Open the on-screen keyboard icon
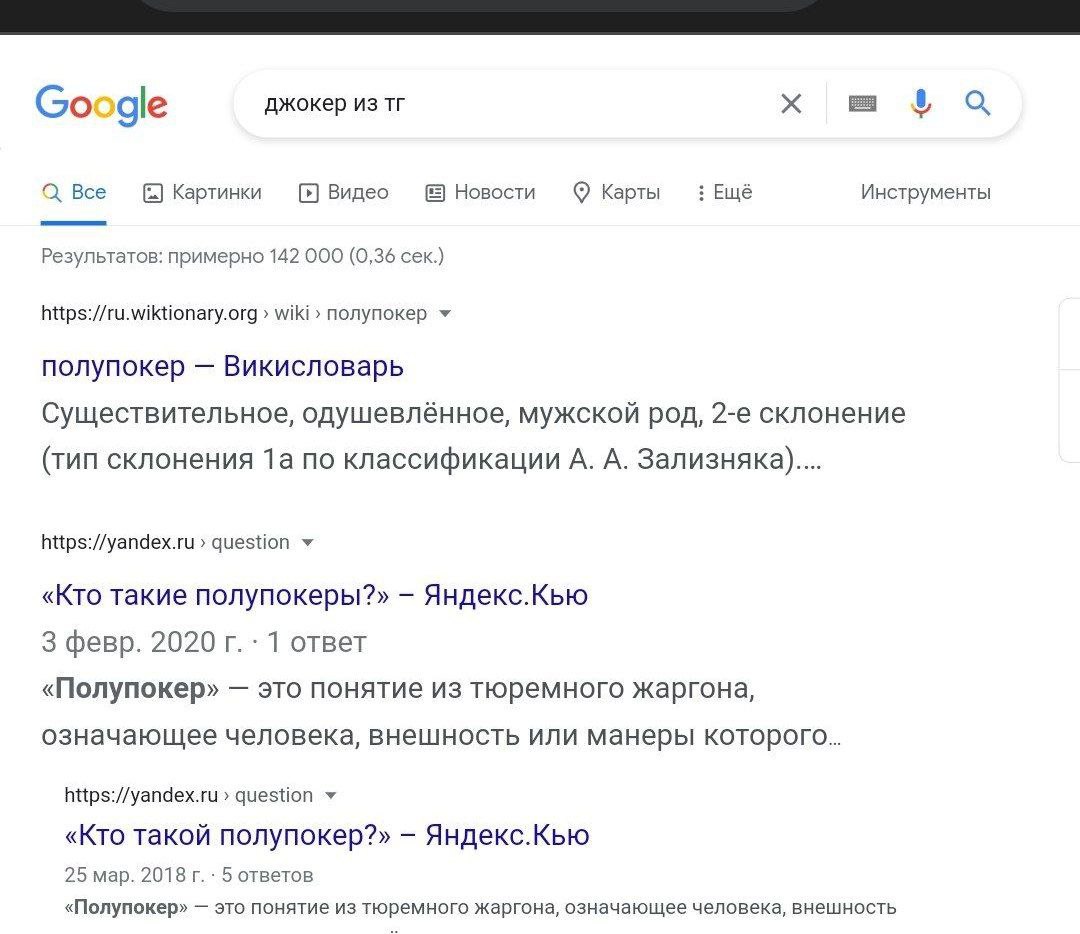Screen dimensions: 1080x934 [x=862, y=104]
